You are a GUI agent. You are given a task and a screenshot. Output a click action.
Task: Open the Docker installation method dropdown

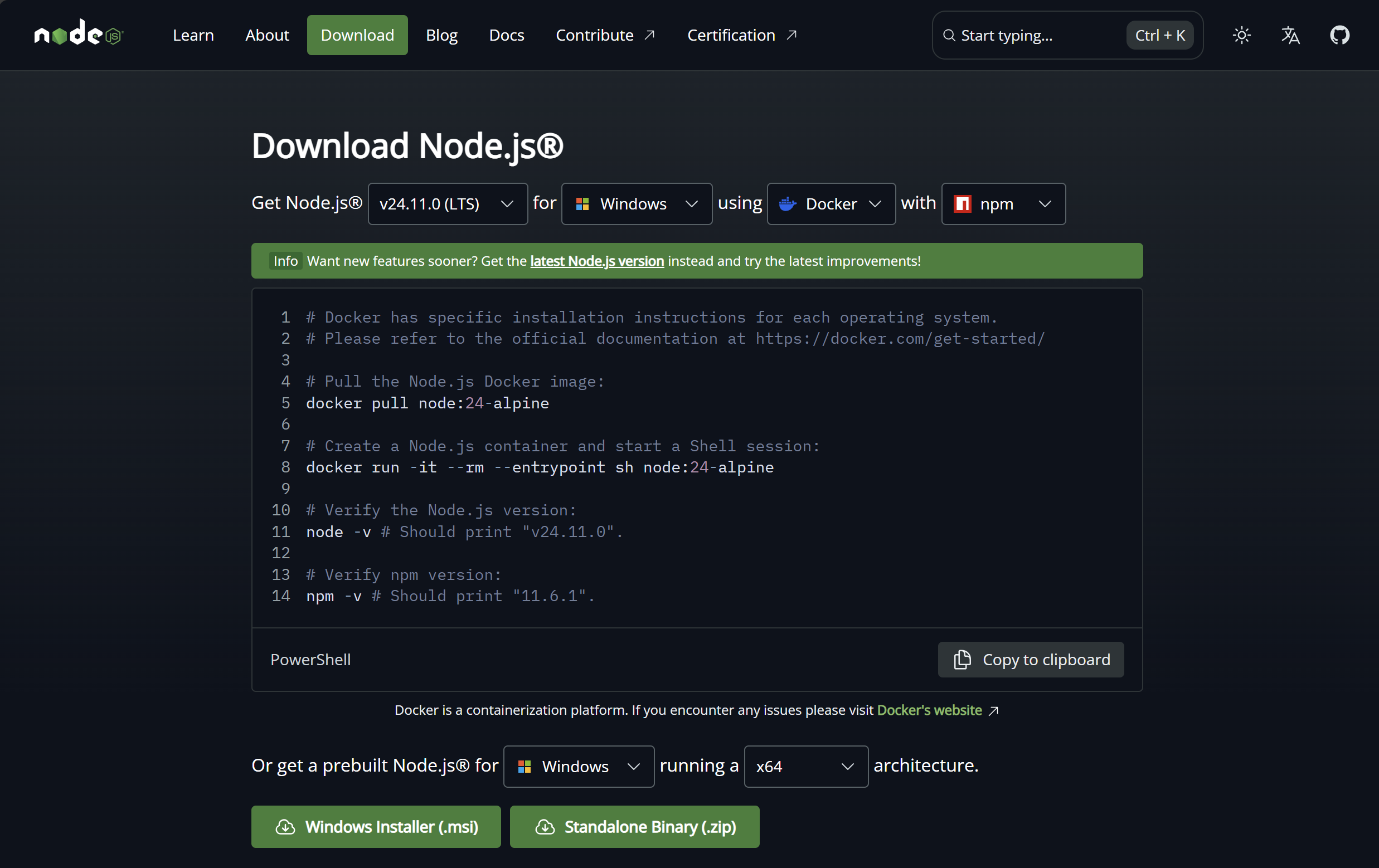point(831,204)
